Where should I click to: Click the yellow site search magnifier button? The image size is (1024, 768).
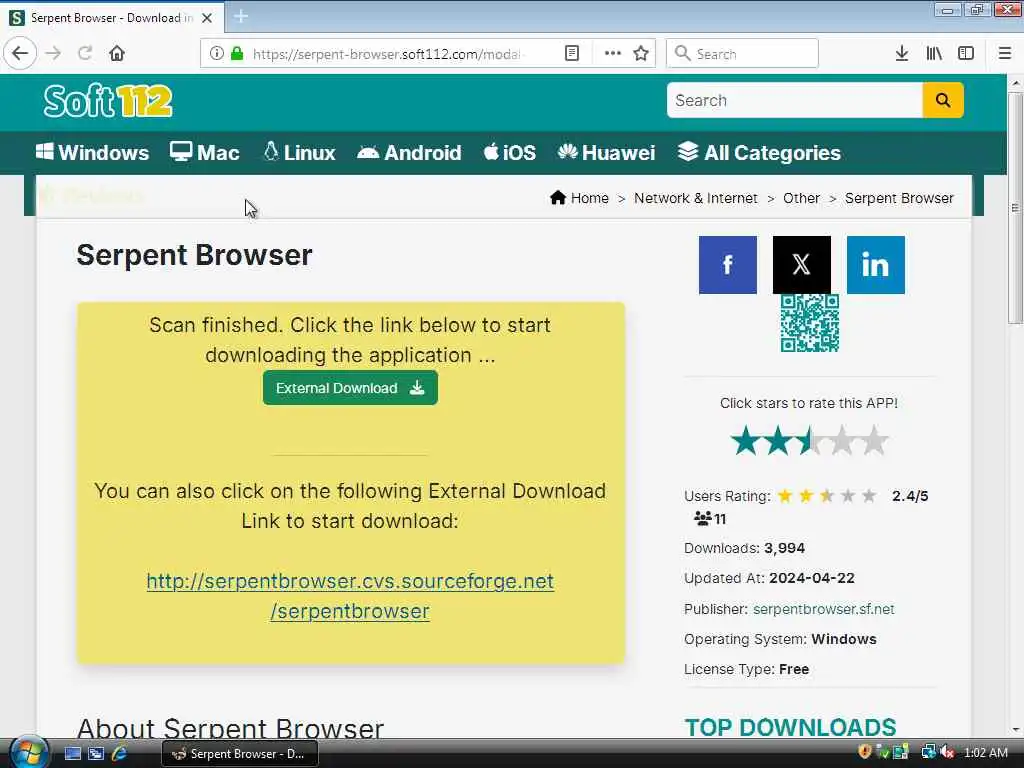tap(942, 100)
